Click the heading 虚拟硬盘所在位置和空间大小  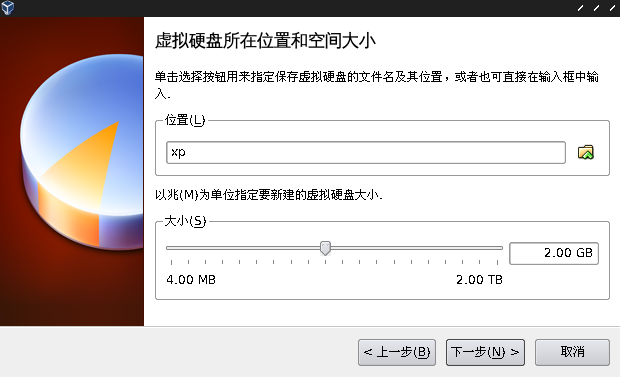pos(265,41)
